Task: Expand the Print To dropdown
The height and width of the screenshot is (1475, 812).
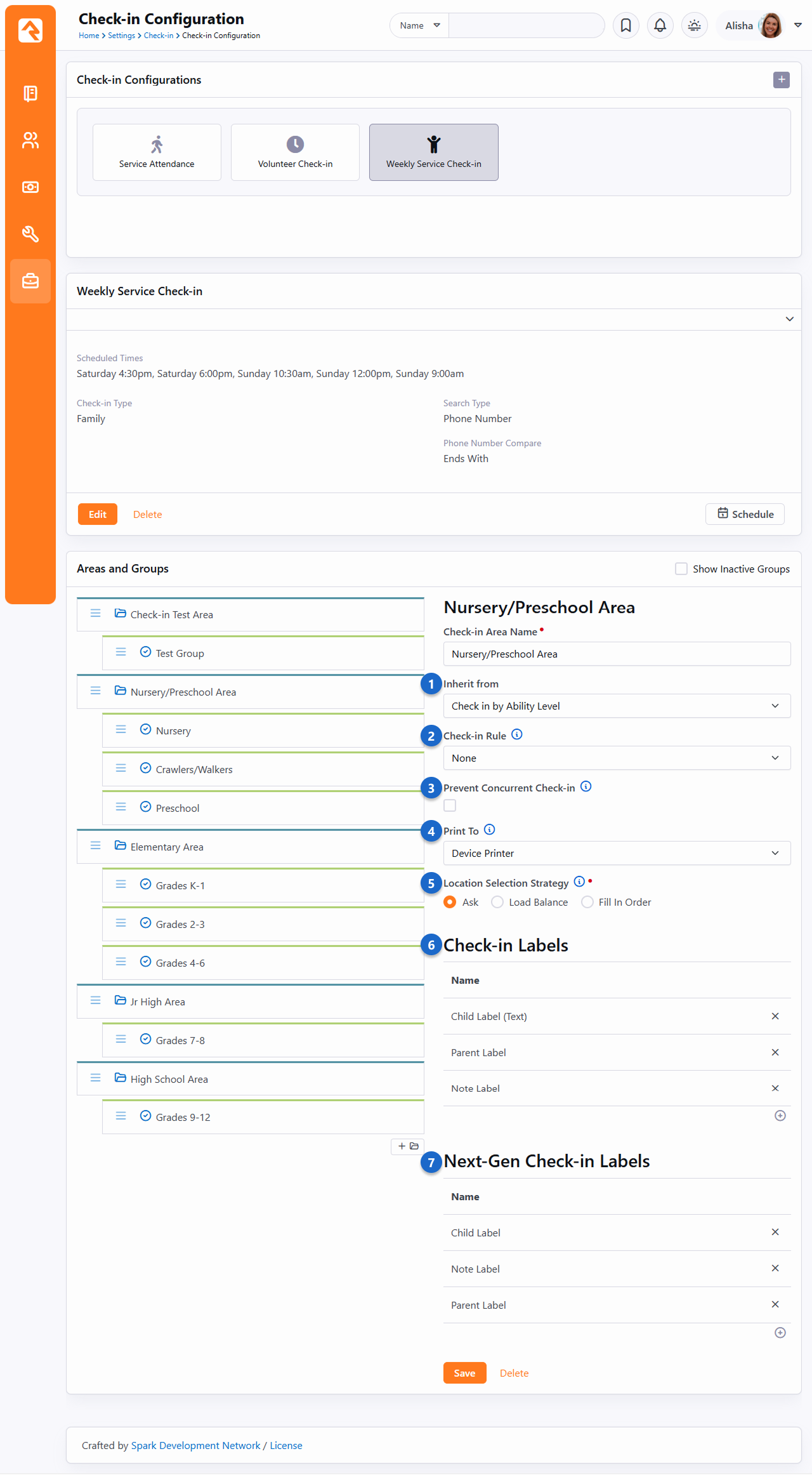Action: (616, 853)
